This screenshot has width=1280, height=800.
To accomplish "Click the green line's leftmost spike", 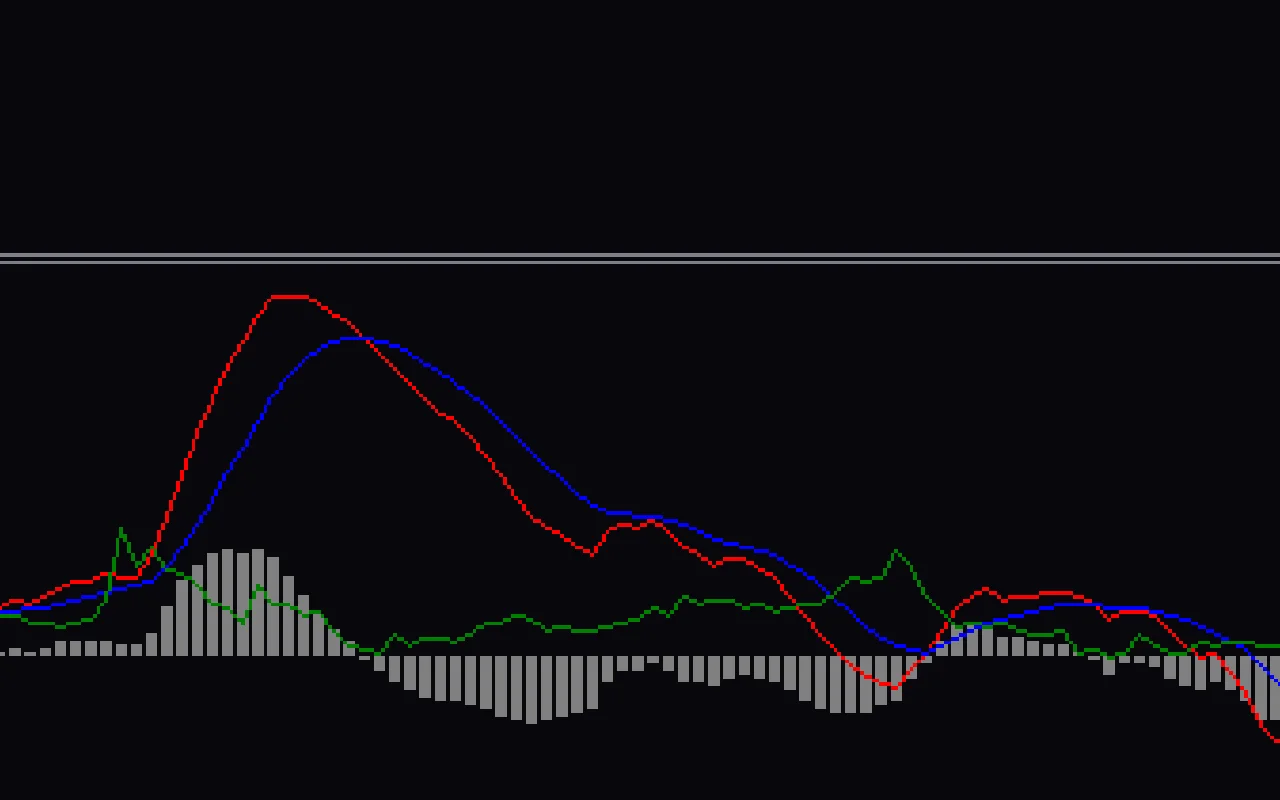I will click(x=120, y=526).
